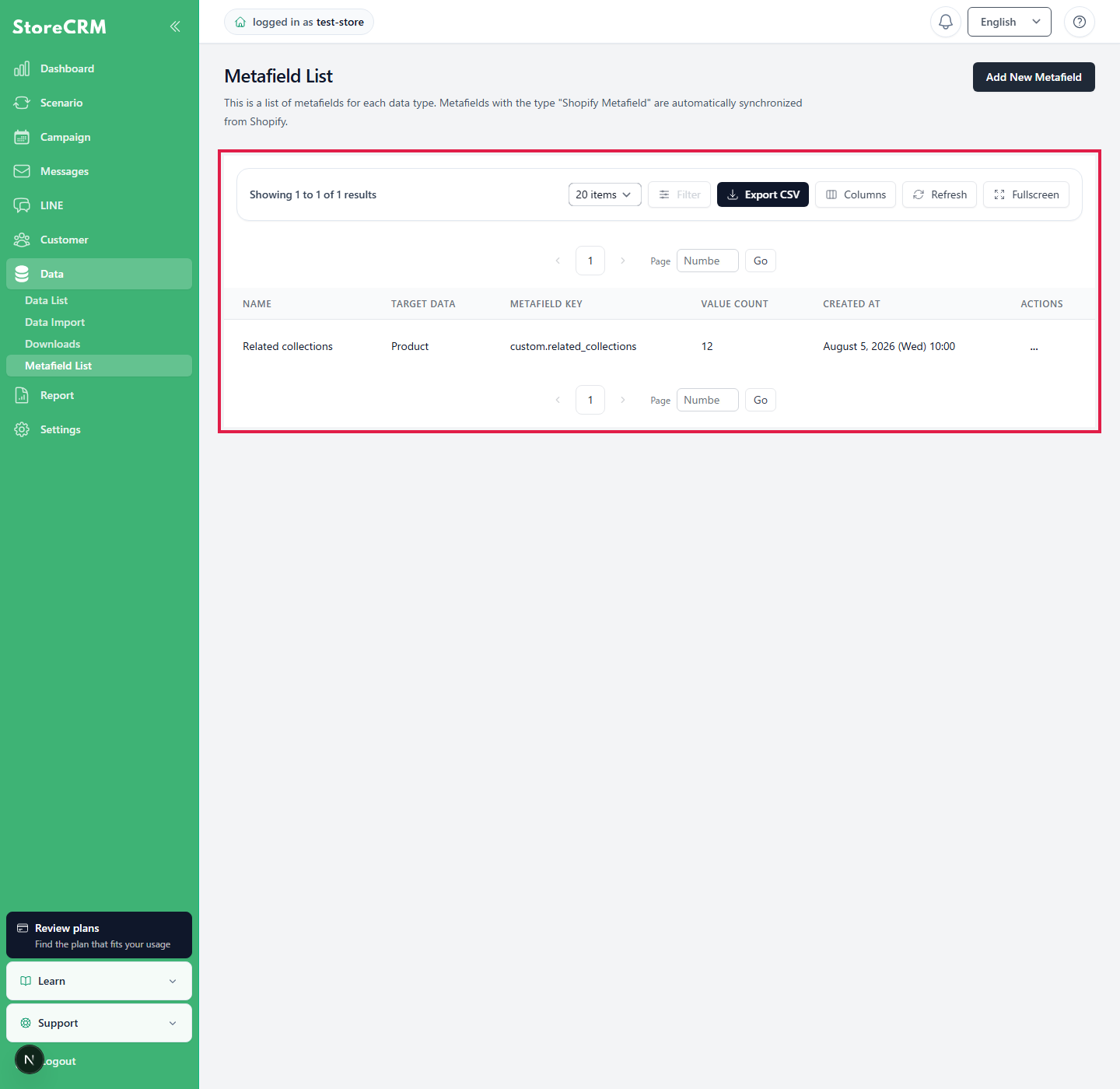1120x1089 pixels.
Task: Click the Filter button in the table toolbar
Action: 679,194
